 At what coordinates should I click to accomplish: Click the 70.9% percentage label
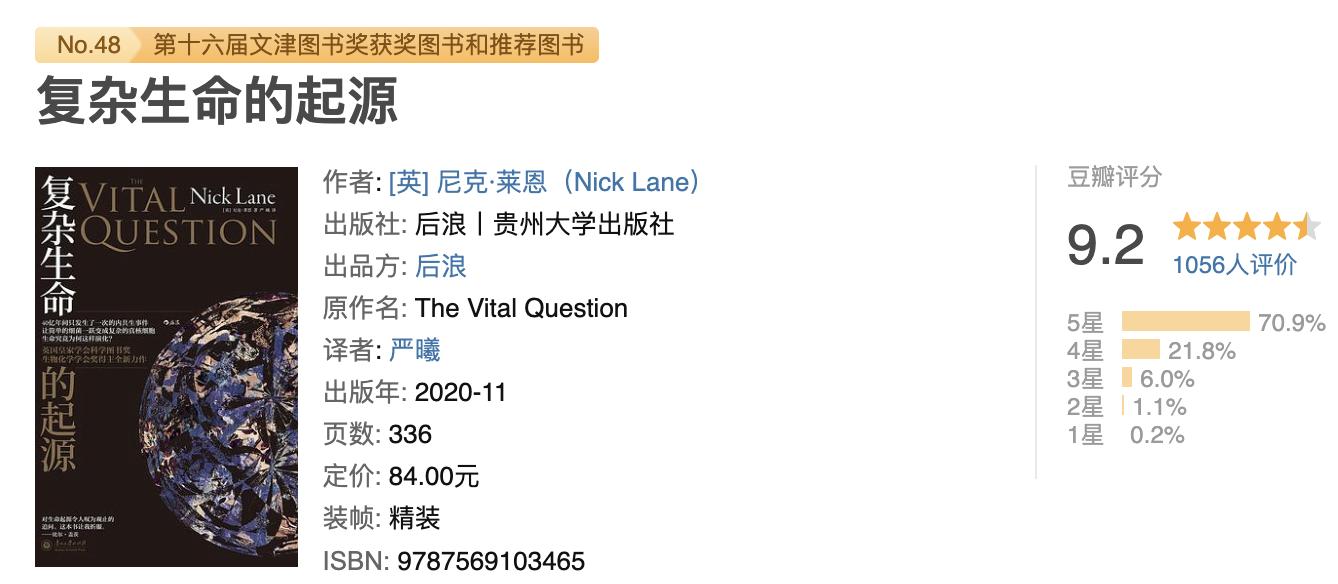1292,323
